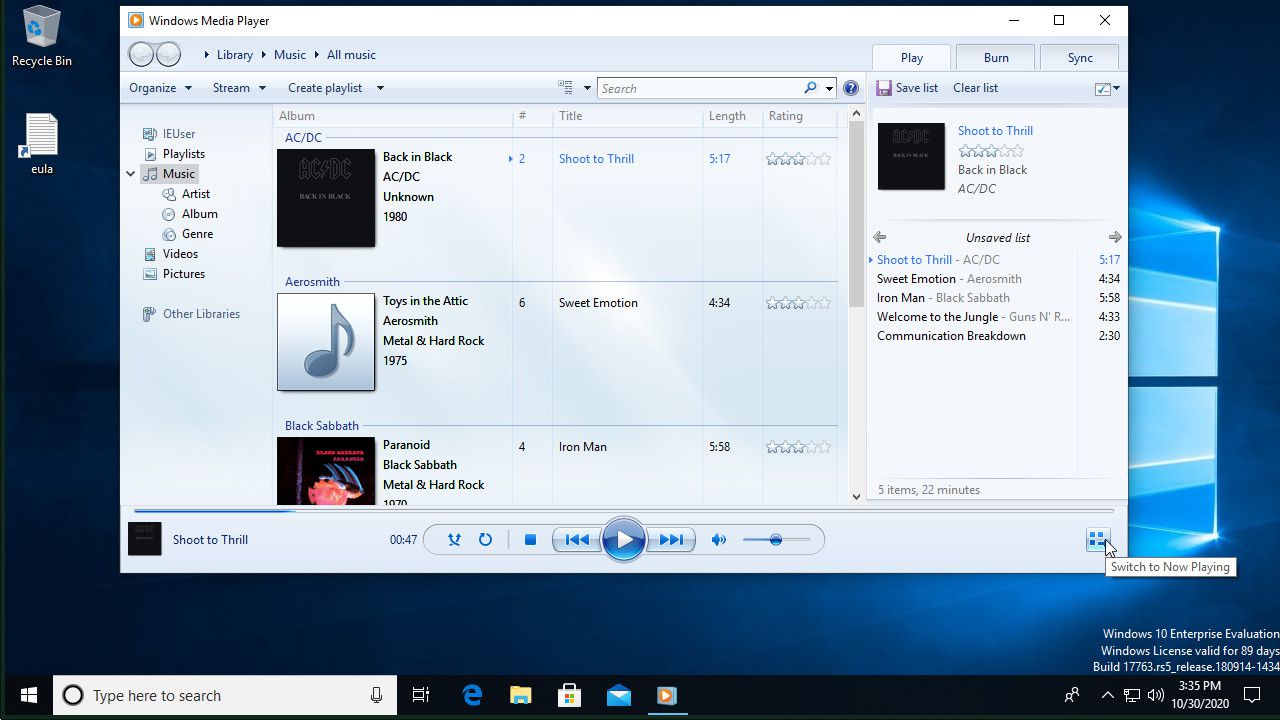The image size is (1280, 720).
Task: Switch to the Play tab
Action: (912, 57)
